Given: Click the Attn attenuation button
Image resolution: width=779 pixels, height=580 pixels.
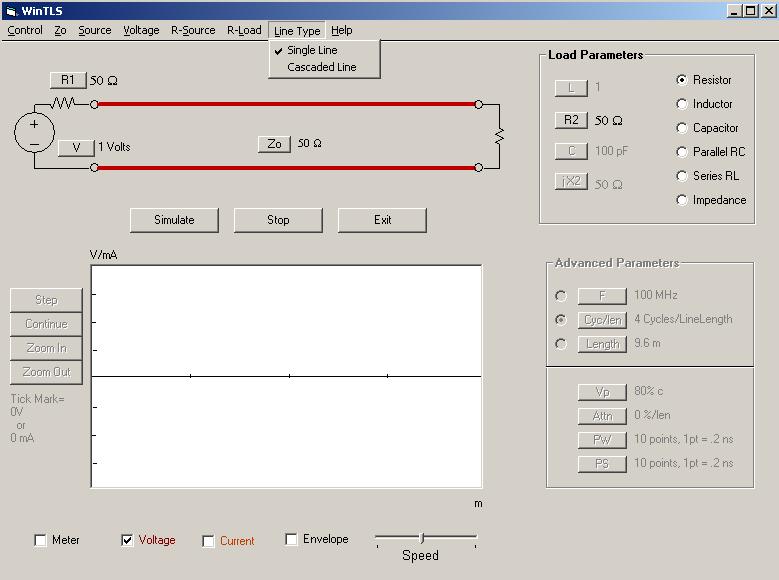Looking at the screenshot, I should click(602, 416).
